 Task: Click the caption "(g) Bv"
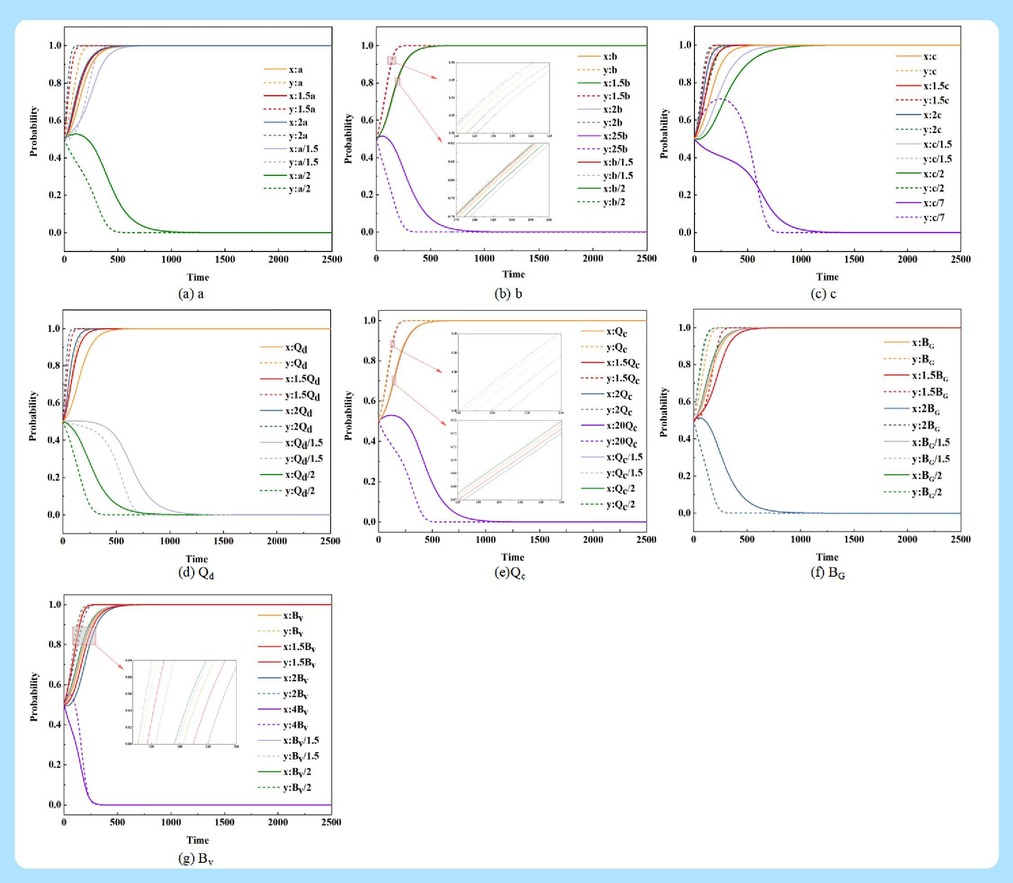pyautogui.click(x=195, y=859)
